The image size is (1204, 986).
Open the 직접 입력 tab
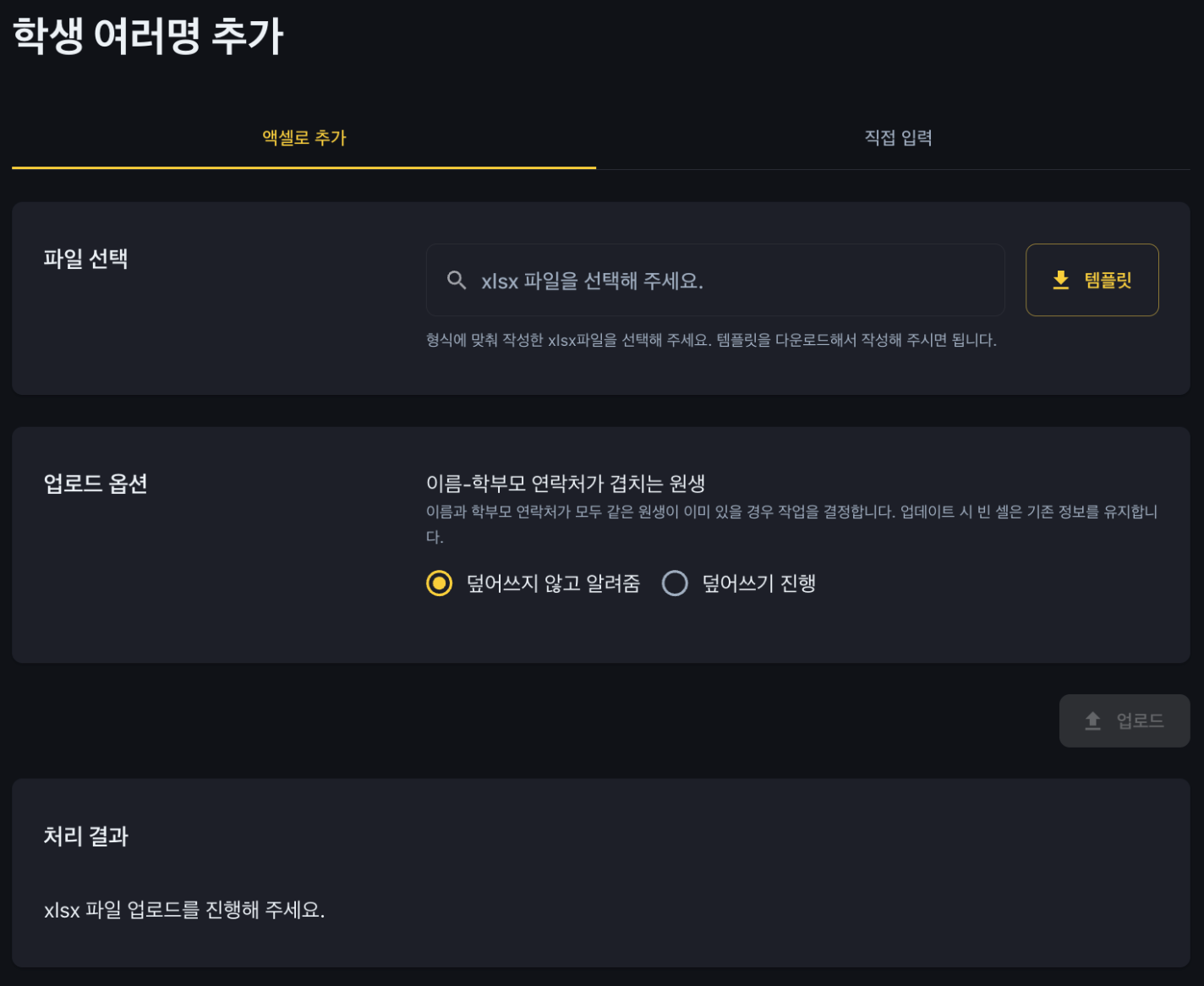tap(898, 138)
